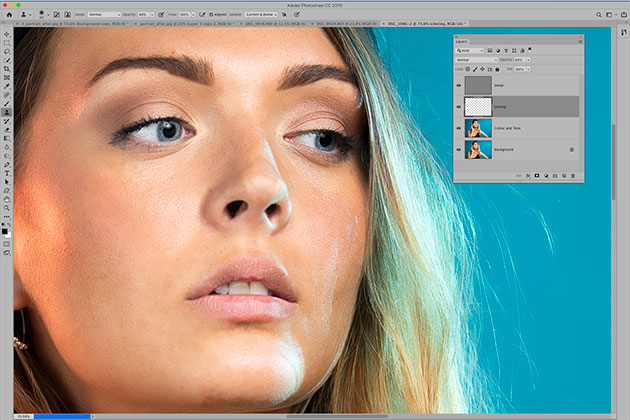Image resolution: width=630 pixels, height=420 pixels.
Task: Open the layer style fx menu
Action: [x=528, y=176]
